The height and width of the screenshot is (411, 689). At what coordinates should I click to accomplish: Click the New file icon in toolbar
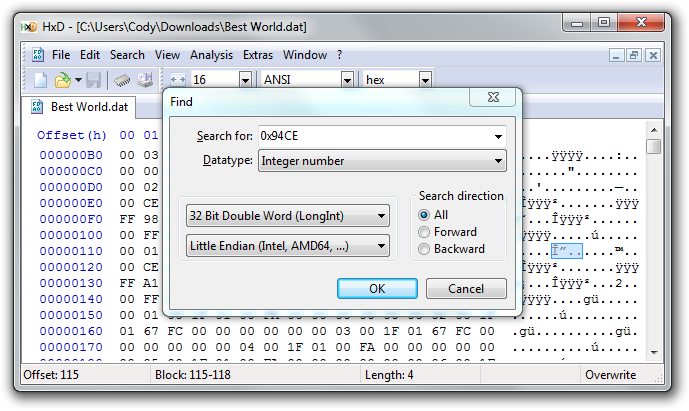pyautogui.click(x=40, y=79)
